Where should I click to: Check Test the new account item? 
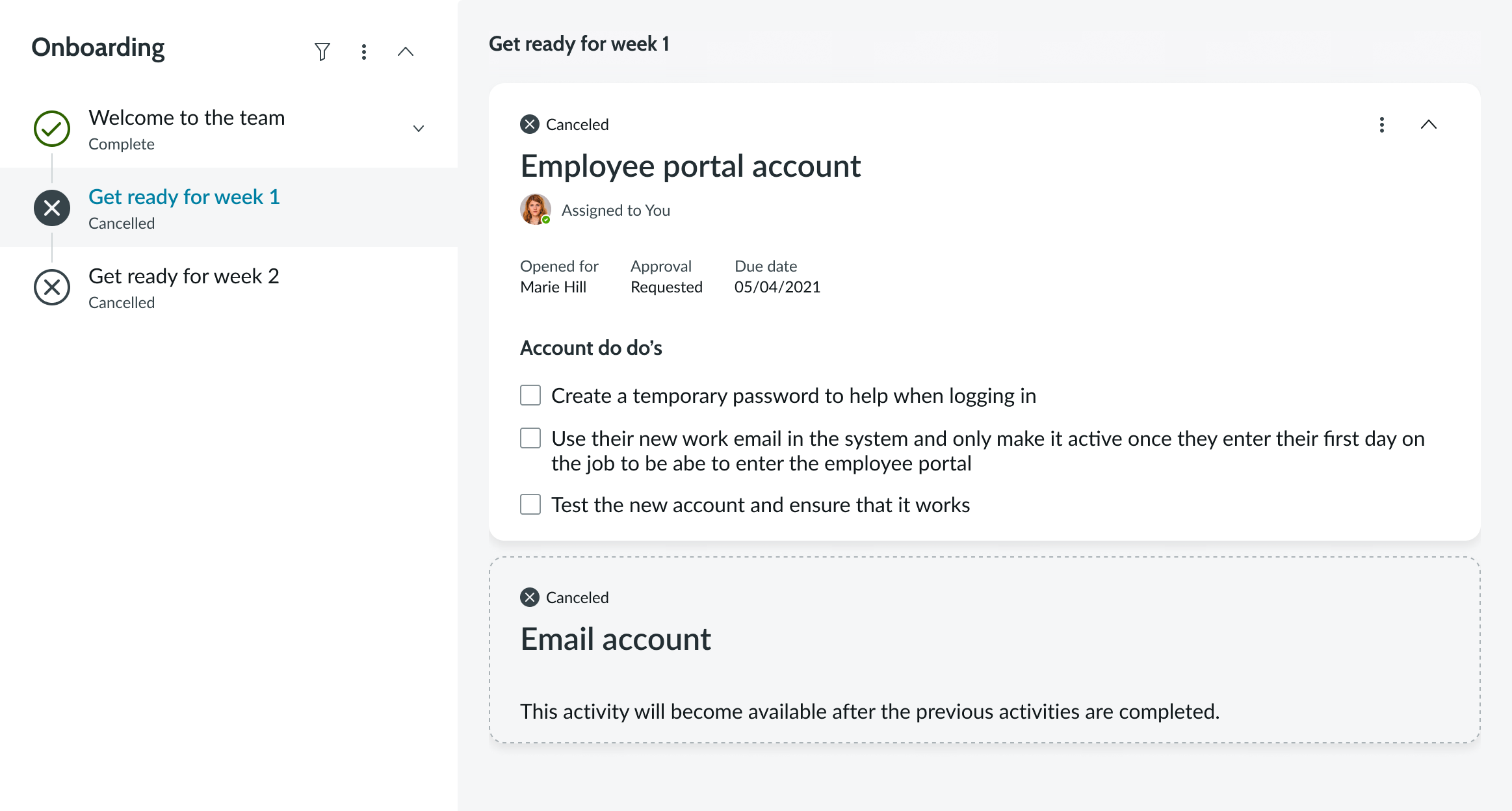[x=530, y=504]
